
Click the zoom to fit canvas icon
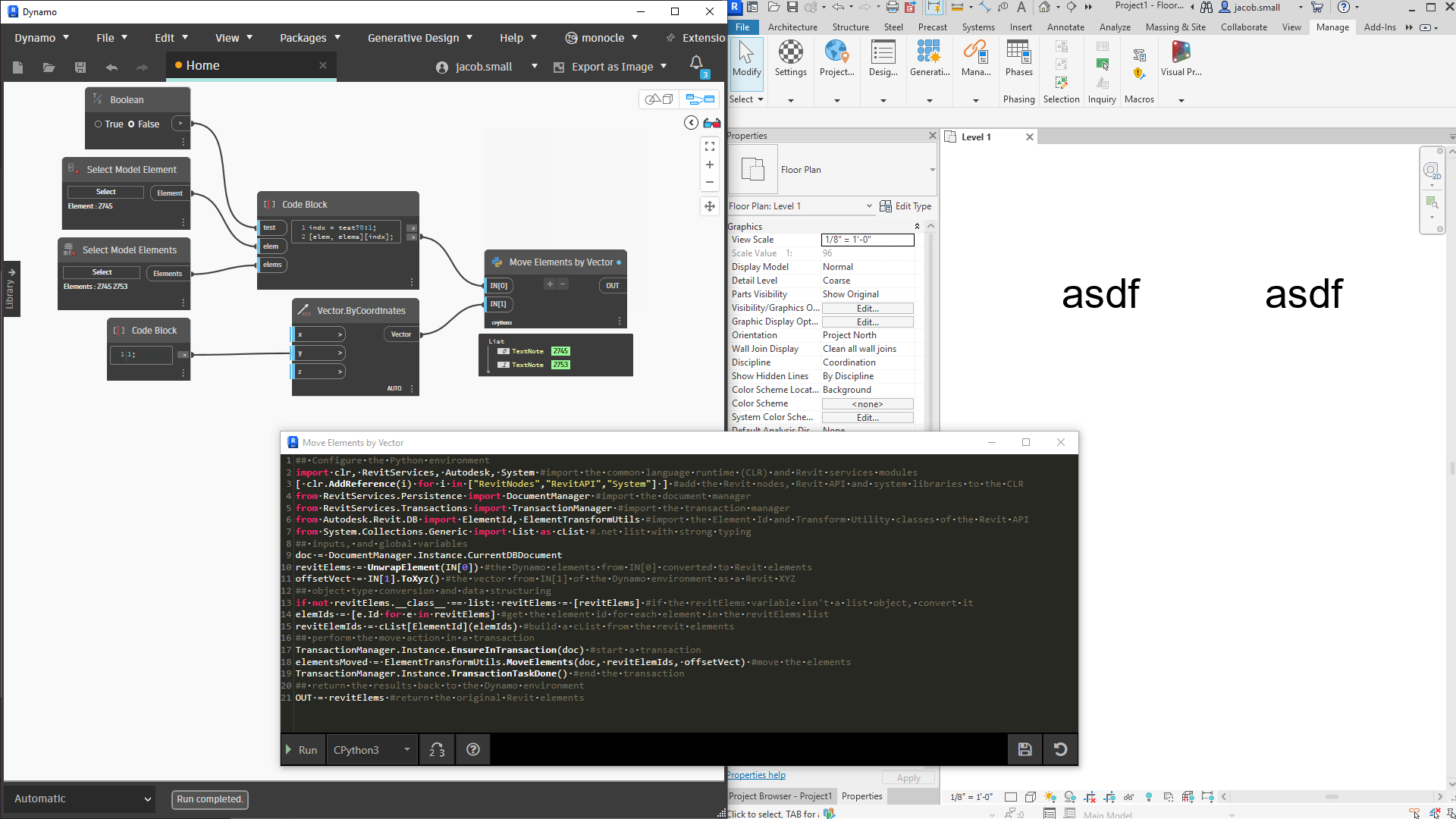point(710,146)
